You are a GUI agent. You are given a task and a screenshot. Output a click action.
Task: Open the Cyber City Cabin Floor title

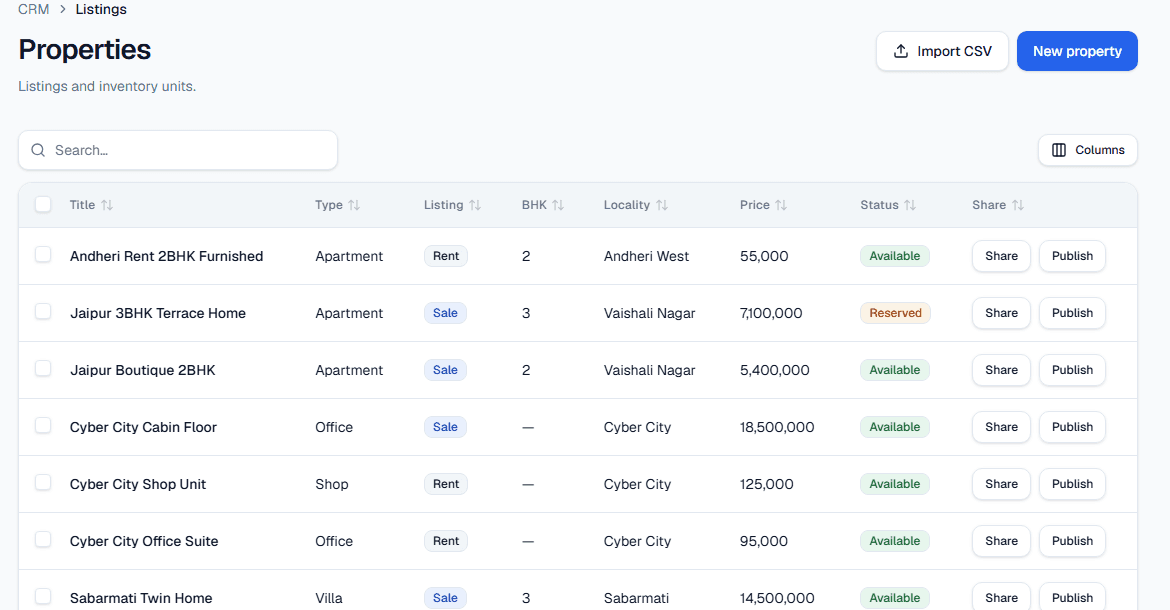coord(143,427)
